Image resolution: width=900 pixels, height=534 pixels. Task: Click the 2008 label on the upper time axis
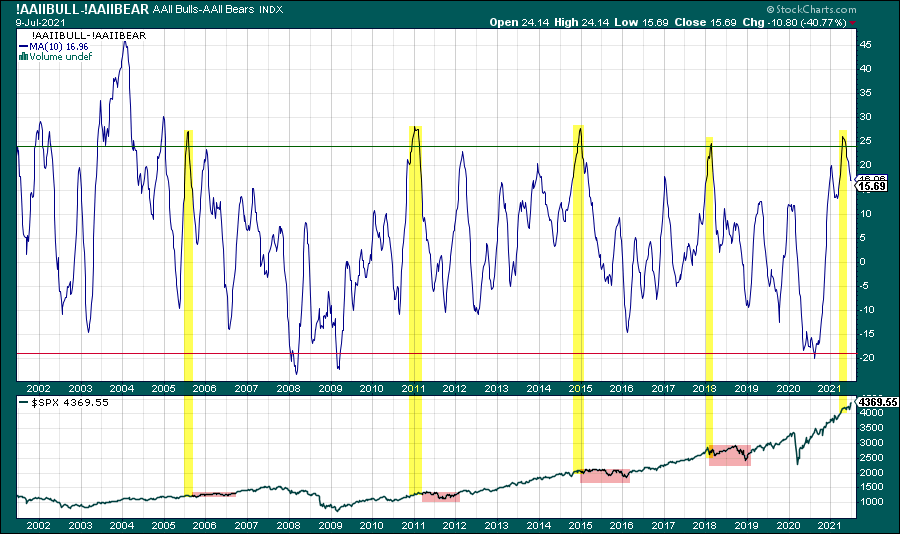[x=288, y=388]
